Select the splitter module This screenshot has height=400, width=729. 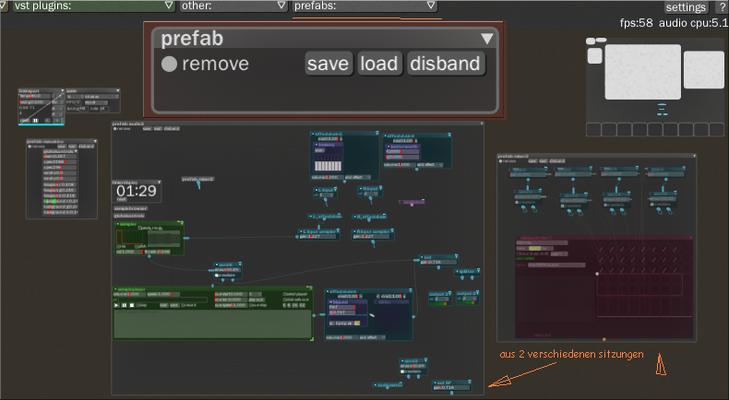coord(467,271)
